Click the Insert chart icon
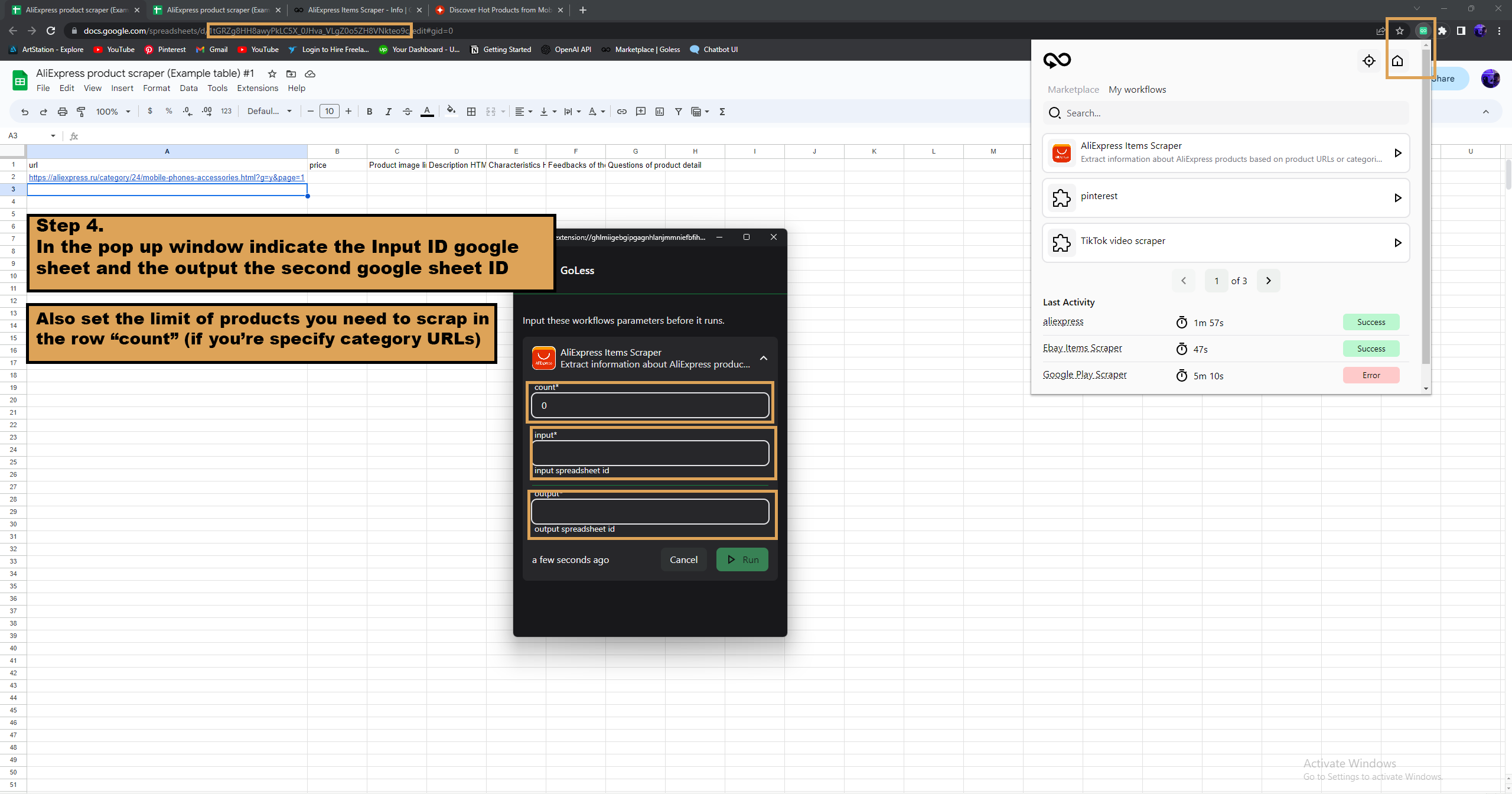Image resolution: width=1512 pixels, height=794 pixels. [x=660, y=112]
